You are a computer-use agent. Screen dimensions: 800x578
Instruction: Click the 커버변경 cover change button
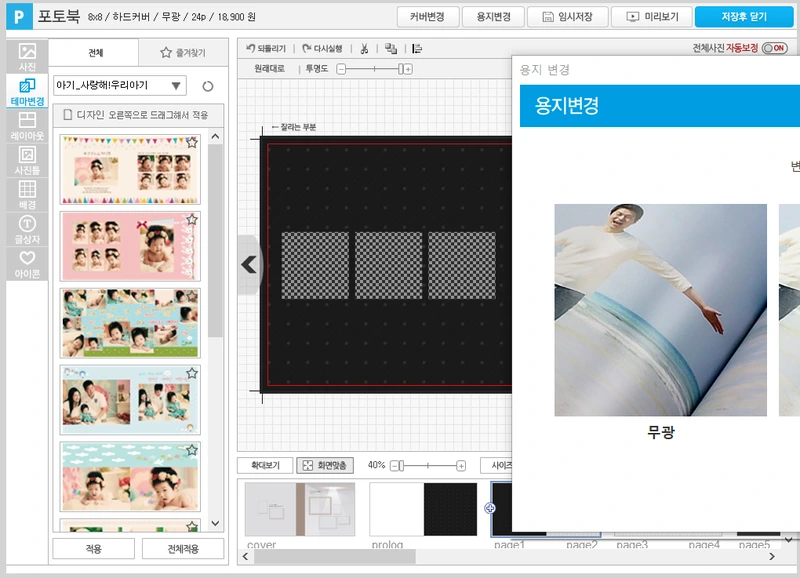pos(428,17)
